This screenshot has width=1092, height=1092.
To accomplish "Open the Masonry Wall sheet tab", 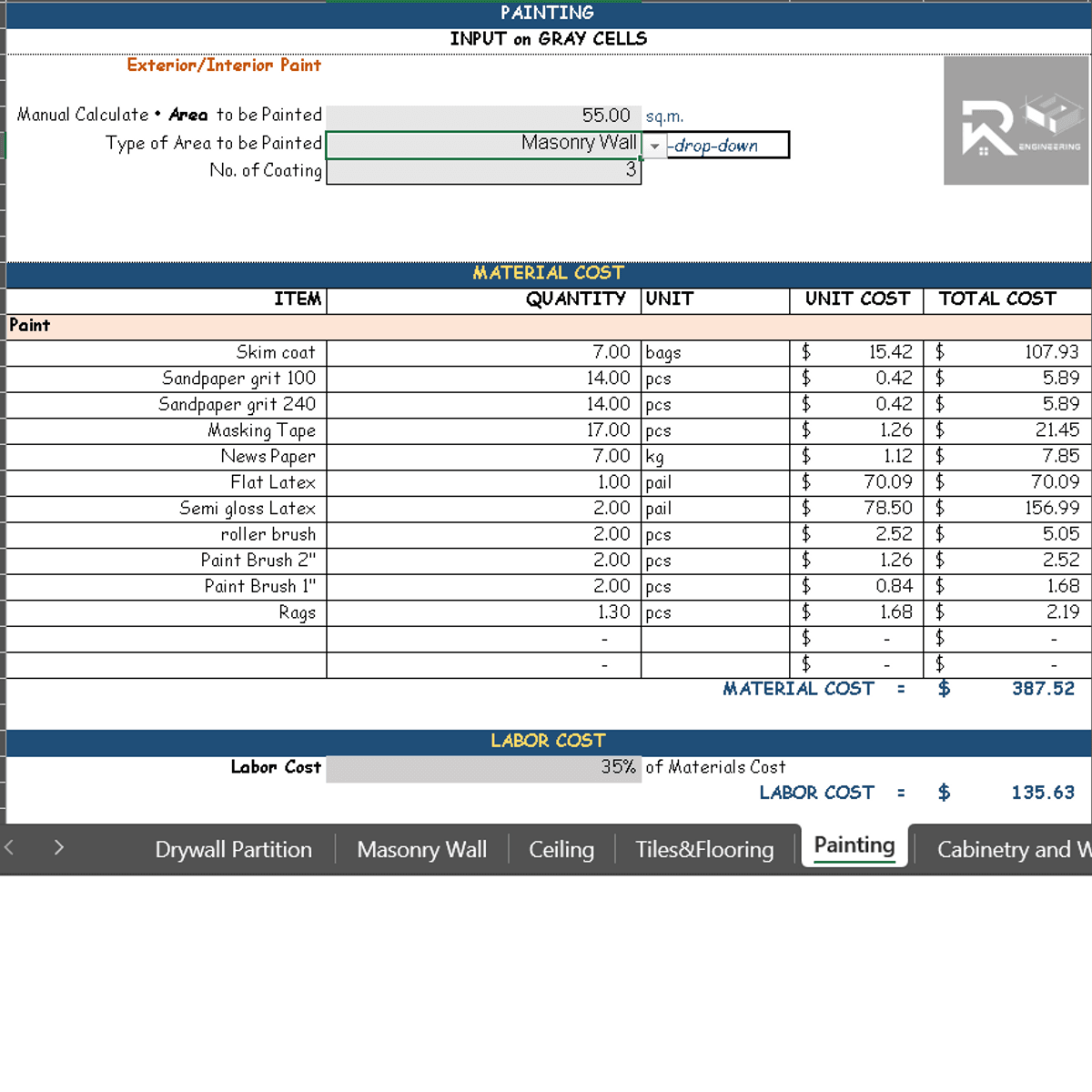I will coord(421,849).
